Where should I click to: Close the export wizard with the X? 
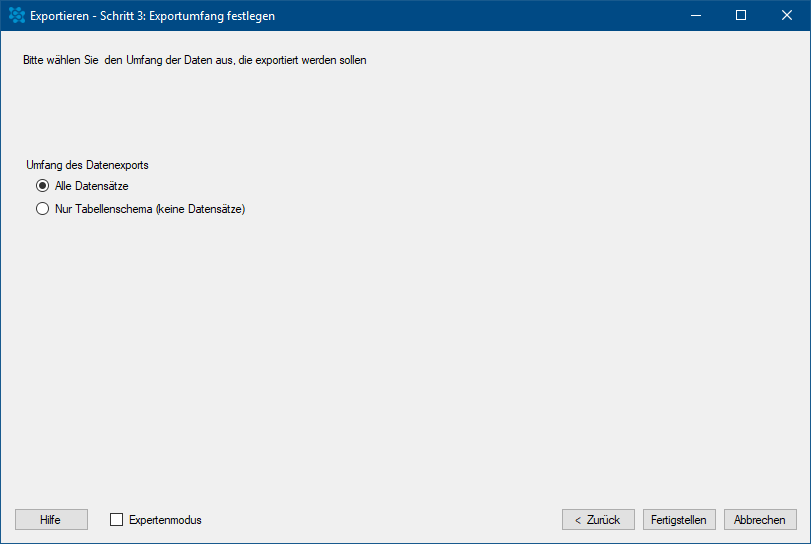click(787, 16)
